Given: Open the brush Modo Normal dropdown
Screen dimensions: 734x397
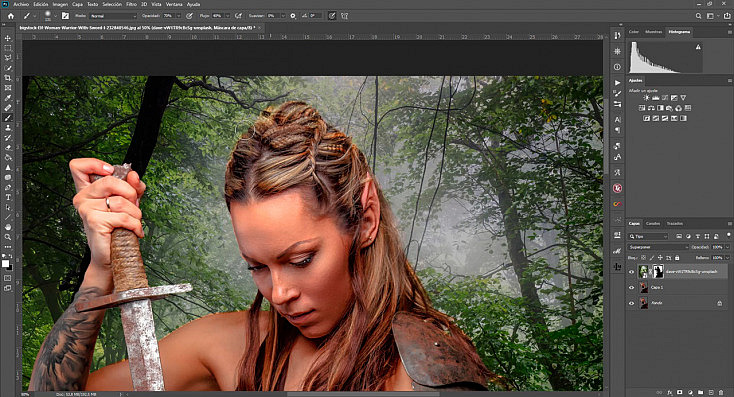Looking at the screenshot, I should coord(113,16).
